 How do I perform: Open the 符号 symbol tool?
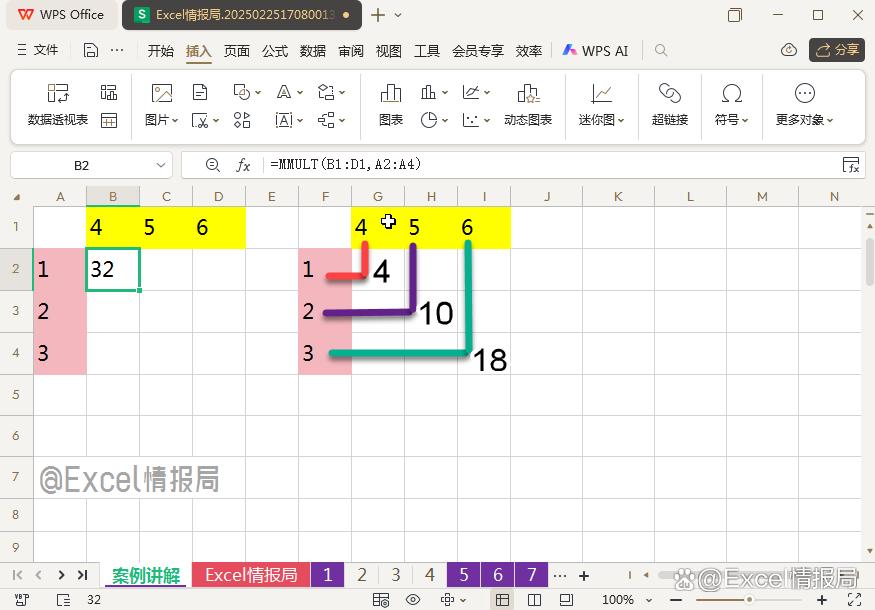pyautogui.click(x=731, y=105)
